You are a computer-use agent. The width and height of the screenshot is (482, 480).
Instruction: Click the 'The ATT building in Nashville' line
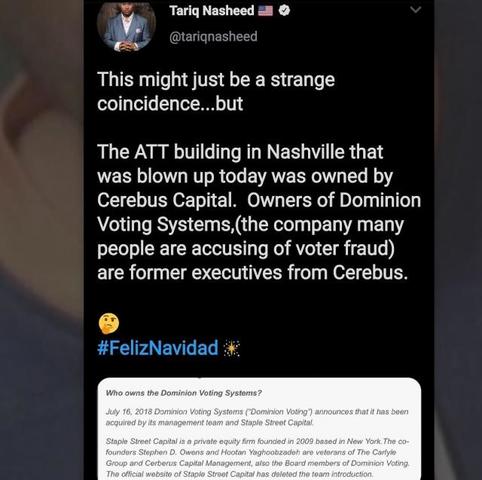(240, 152)
